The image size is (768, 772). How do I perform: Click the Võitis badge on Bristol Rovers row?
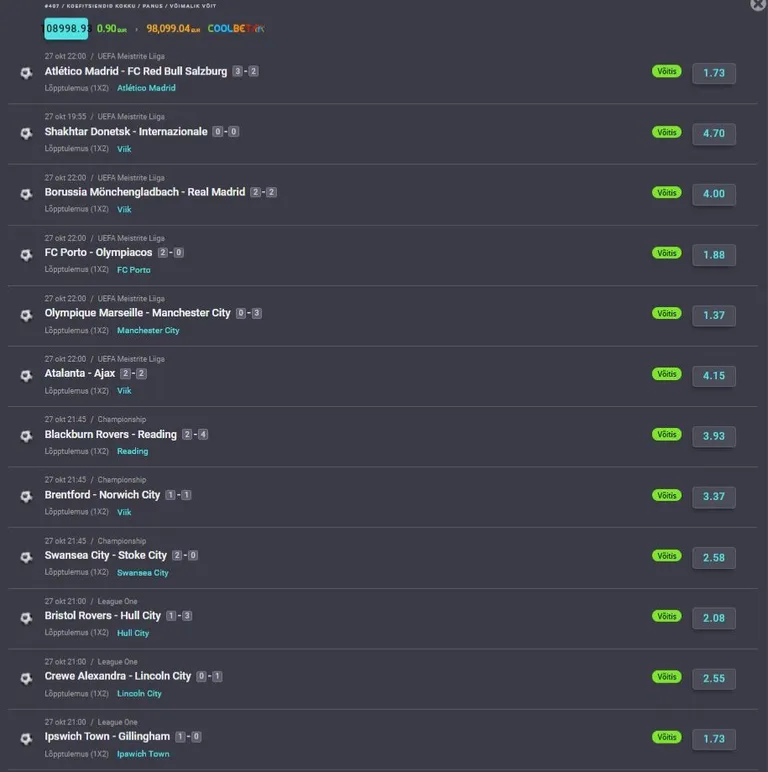(667, 616)
